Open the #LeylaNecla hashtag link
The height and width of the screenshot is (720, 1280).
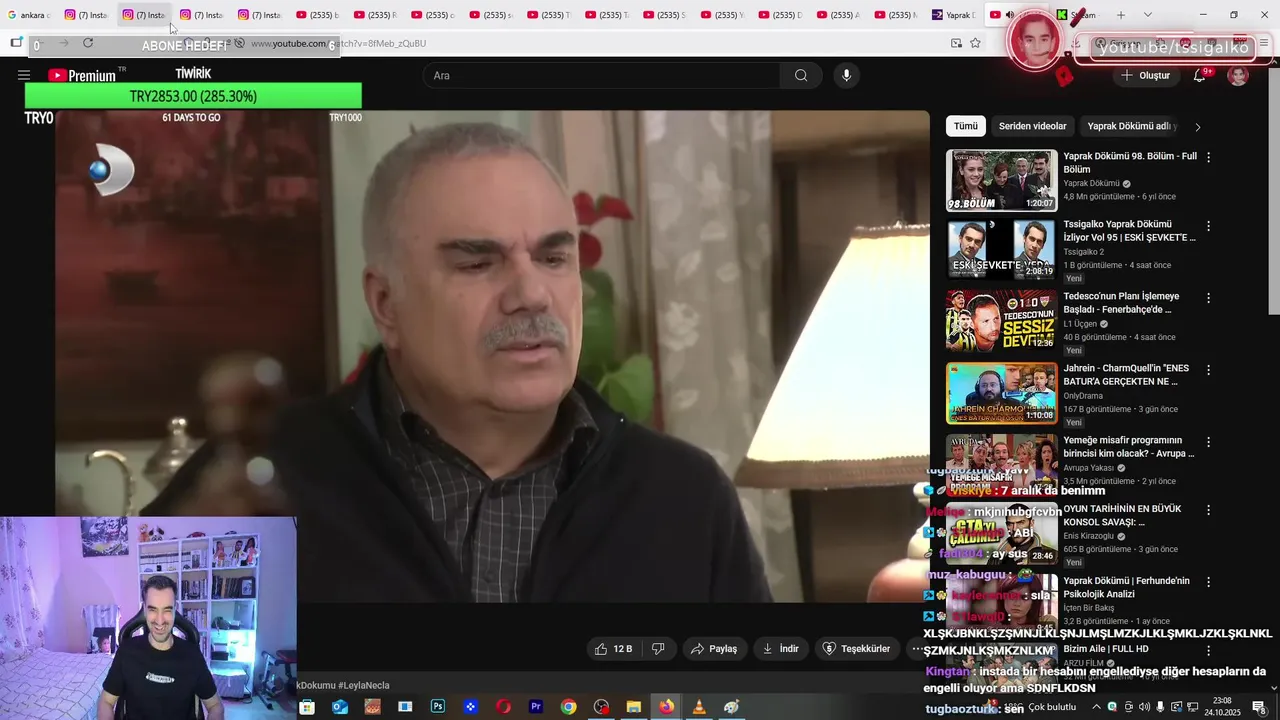(364, 685)
